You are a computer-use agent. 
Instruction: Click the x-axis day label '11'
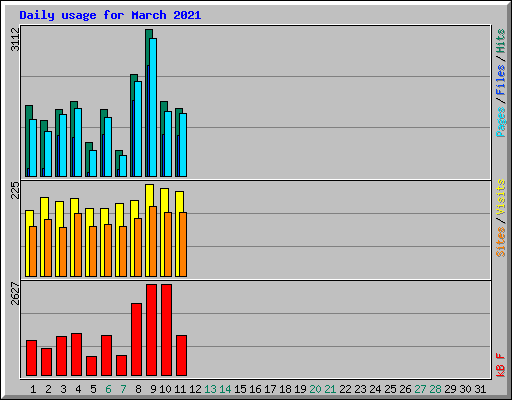coord(180,389)
